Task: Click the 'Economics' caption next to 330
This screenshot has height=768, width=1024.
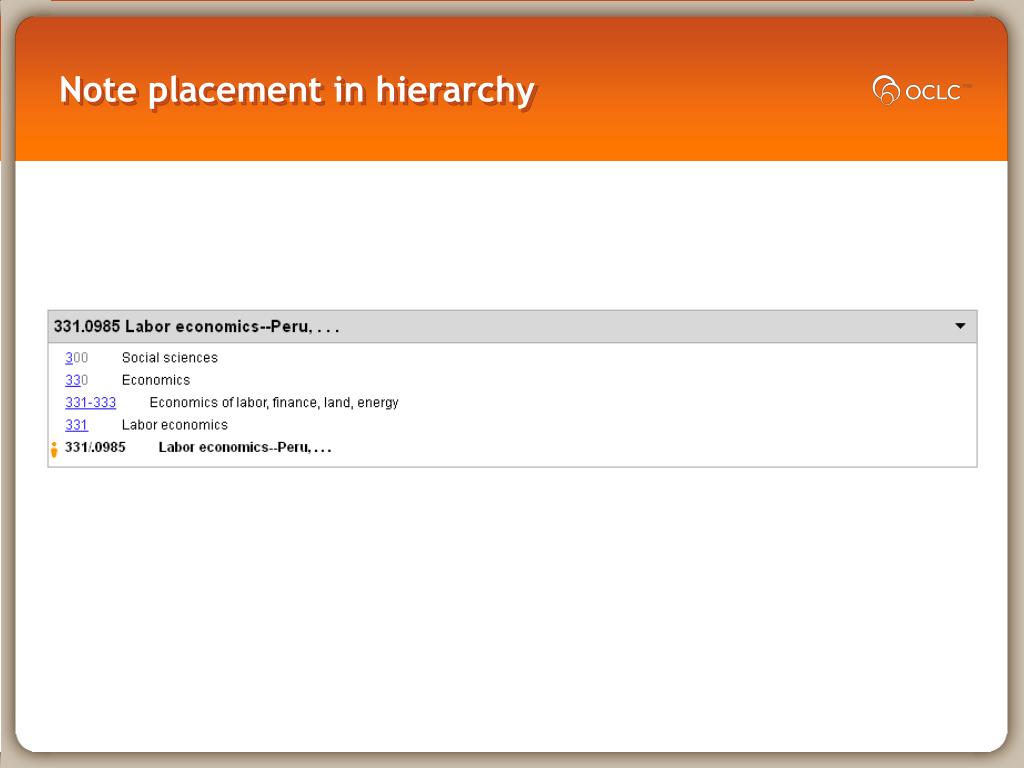Action: point(156,380)
